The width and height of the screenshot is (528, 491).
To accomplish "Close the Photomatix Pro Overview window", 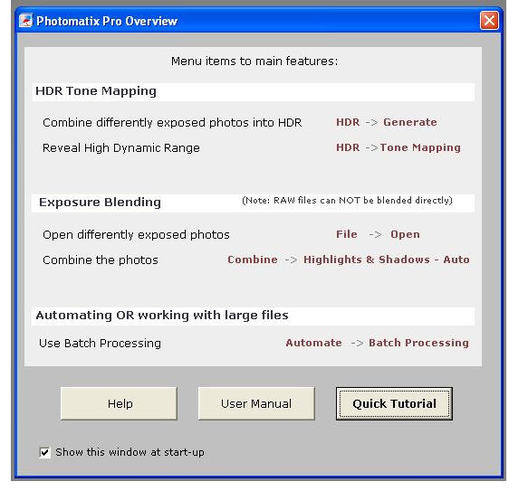I will [x=489, y=21].
